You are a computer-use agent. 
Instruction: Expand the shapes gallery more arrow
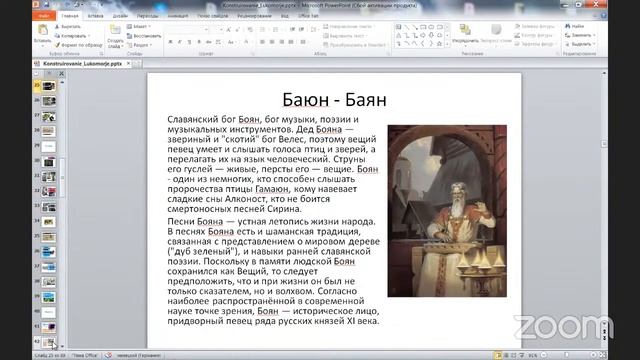447,44
